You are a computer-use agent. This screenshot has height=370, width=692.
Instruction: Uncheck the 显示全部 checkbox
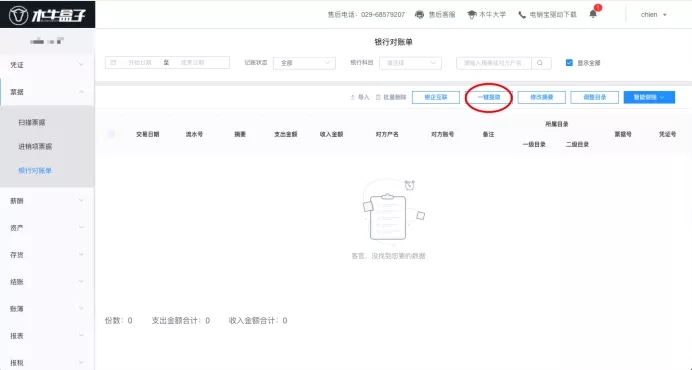[569, 63]
